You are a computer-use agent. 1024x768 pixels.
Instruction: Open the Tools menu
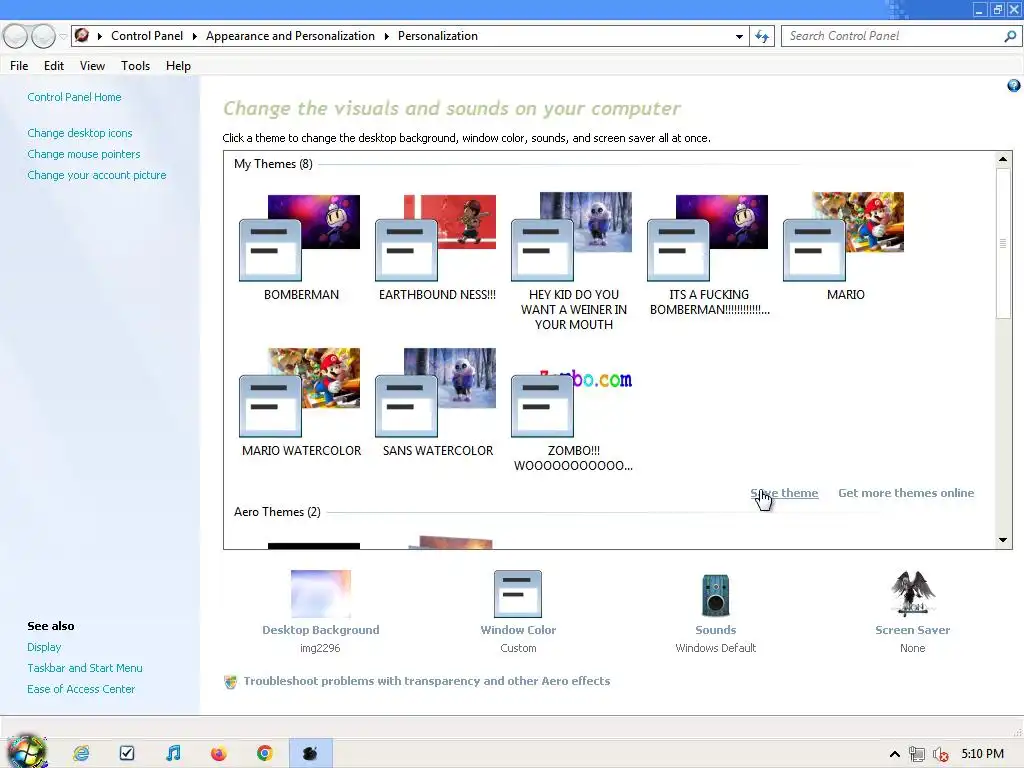pos(135,65)
